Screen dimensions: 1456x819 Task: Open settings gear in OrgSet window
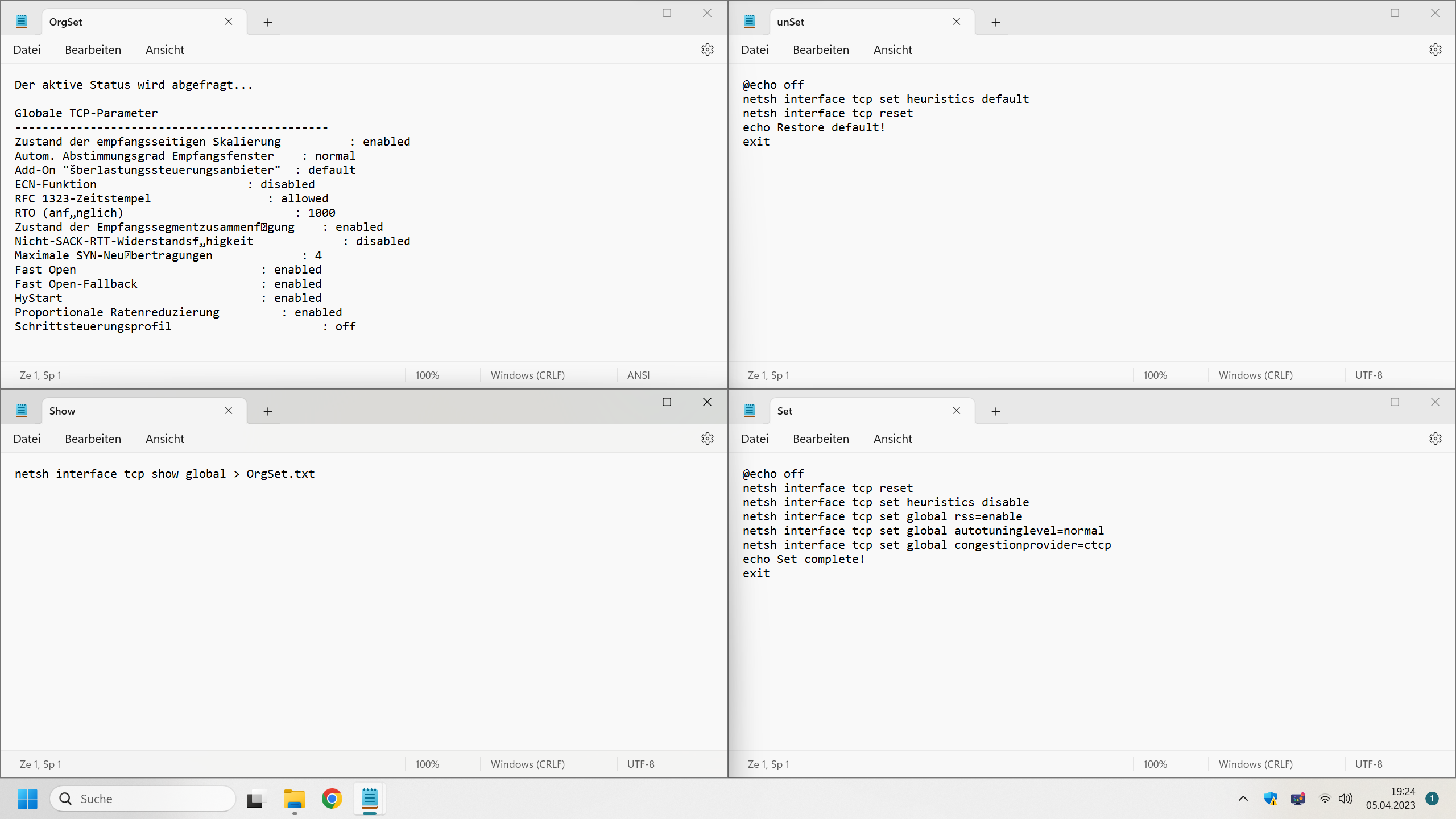click(x=707, y=49)
